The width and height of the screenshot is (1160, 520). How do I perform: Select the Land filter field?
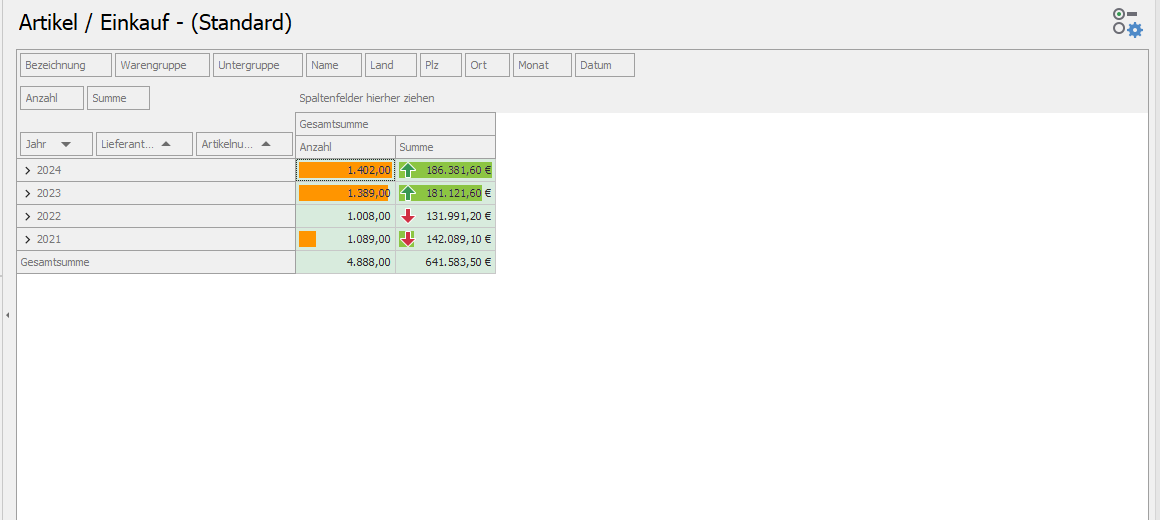coord(391,65)
